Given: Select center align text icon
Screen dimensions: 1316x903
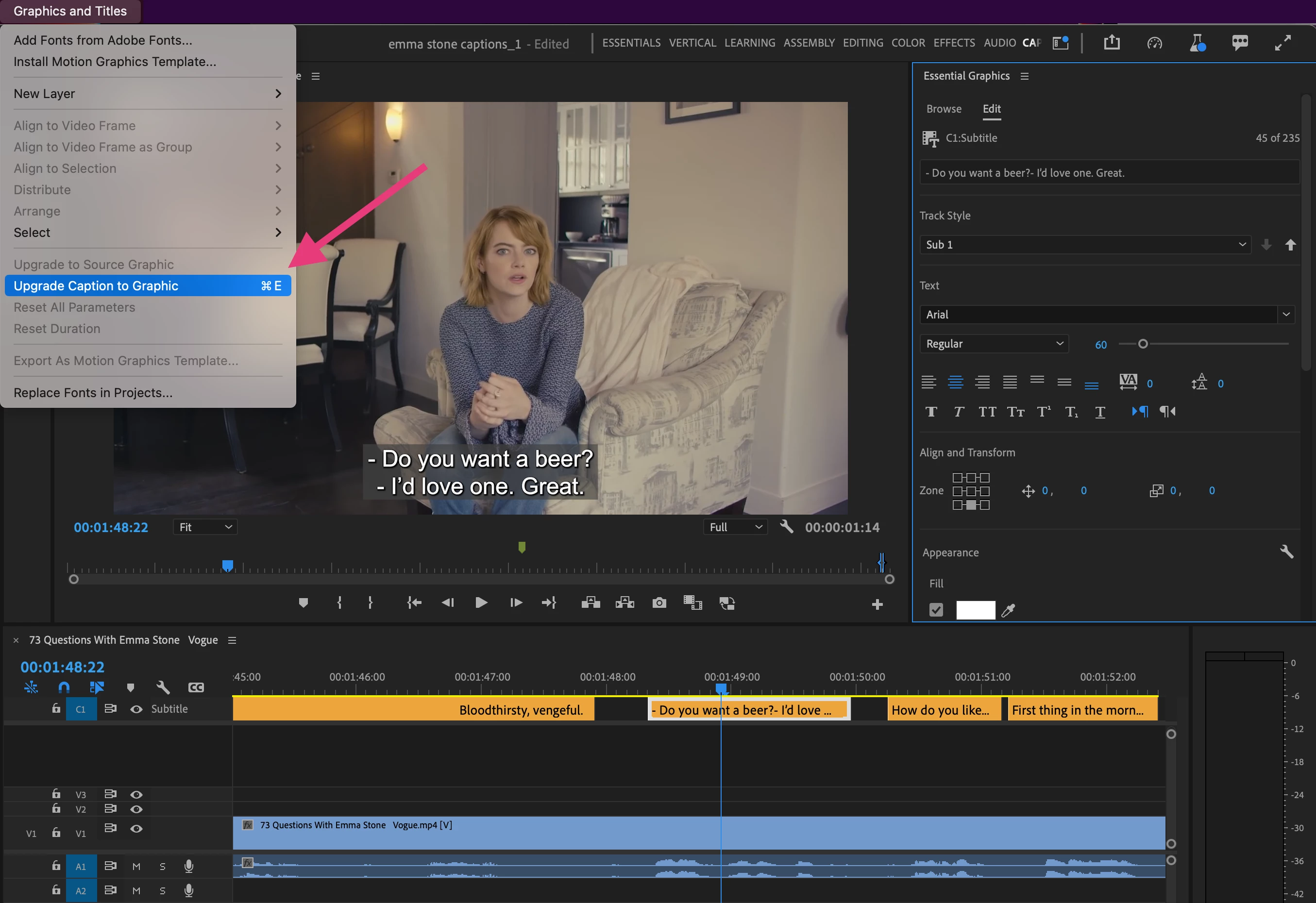Looking at the screenshot, I should (955, 383).
